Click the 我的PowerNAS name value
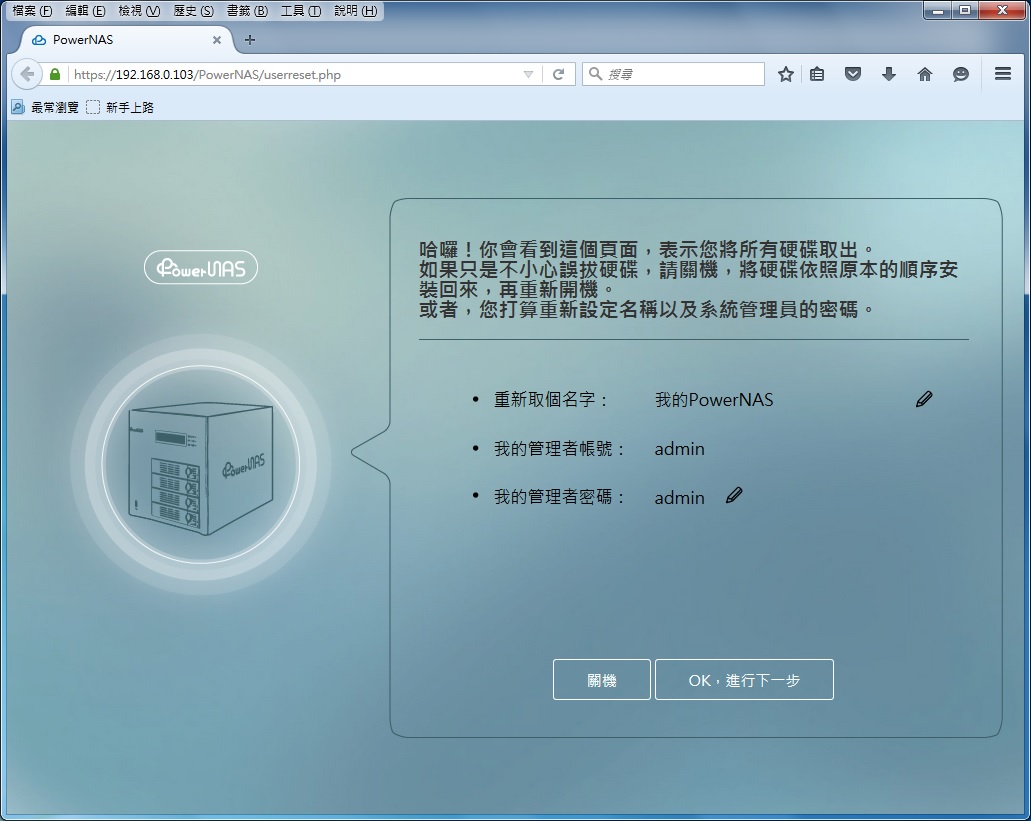 pyautogui.click(x=714, y=400)
